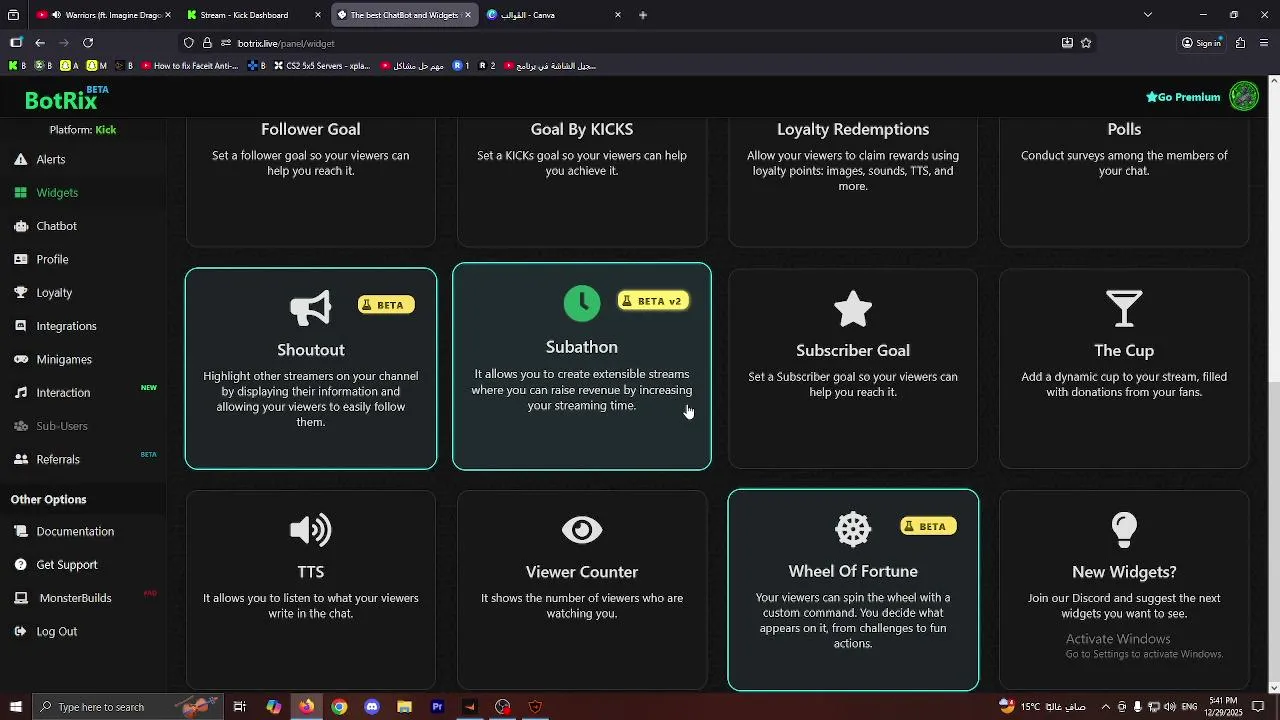Open the Polls widget card
Viewport: 1280px width, 720px height.
click(x=1124, y=180)
